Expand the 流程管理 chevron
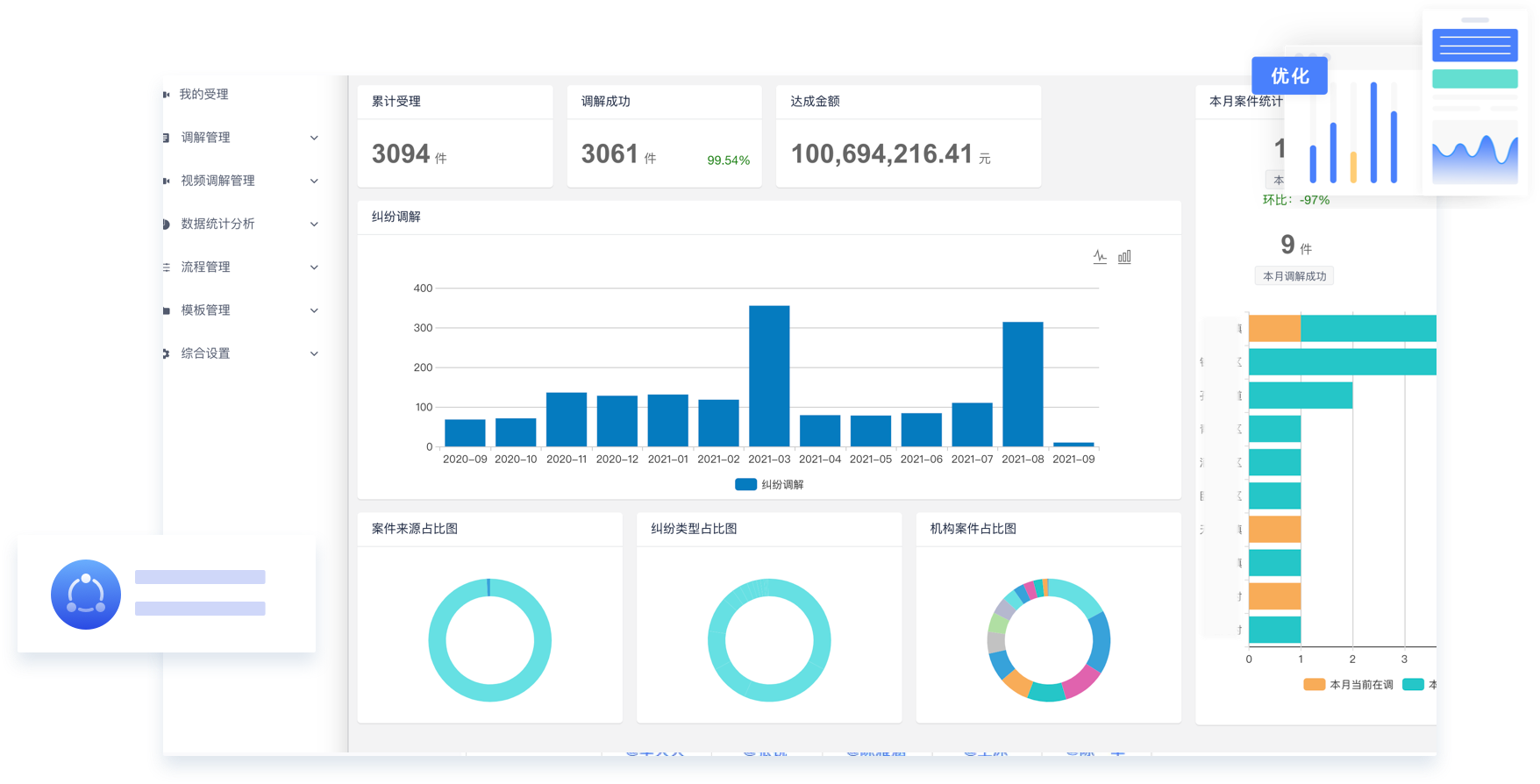The image size is (1540, 784). (x=314, y=267)
